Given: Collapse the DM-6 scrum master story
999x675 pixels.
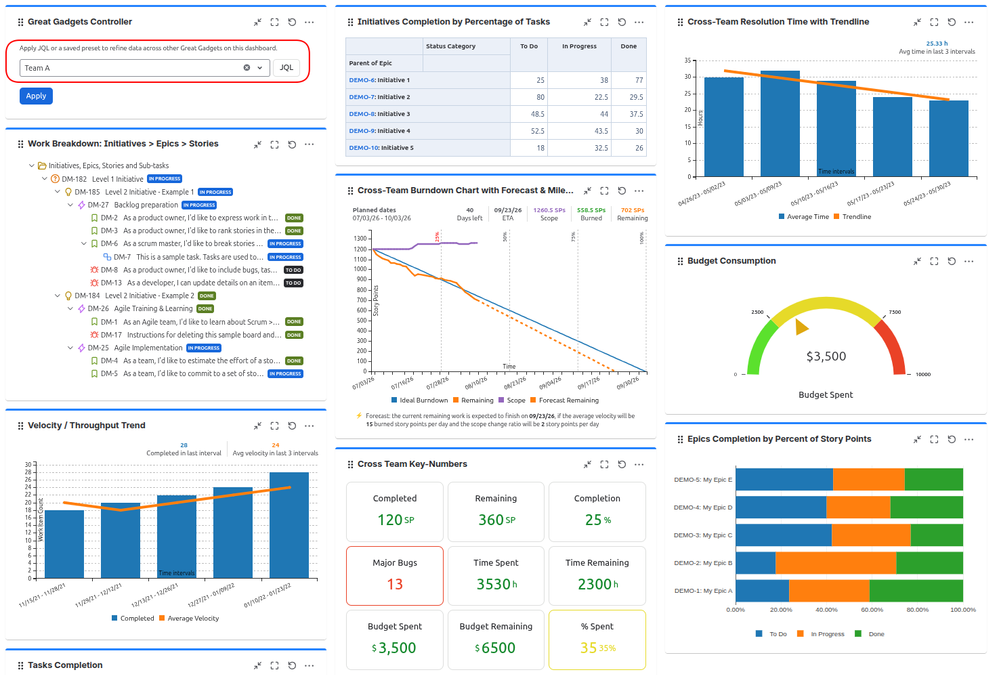Looking at the screenshot, I should click(x=83, y=243).
